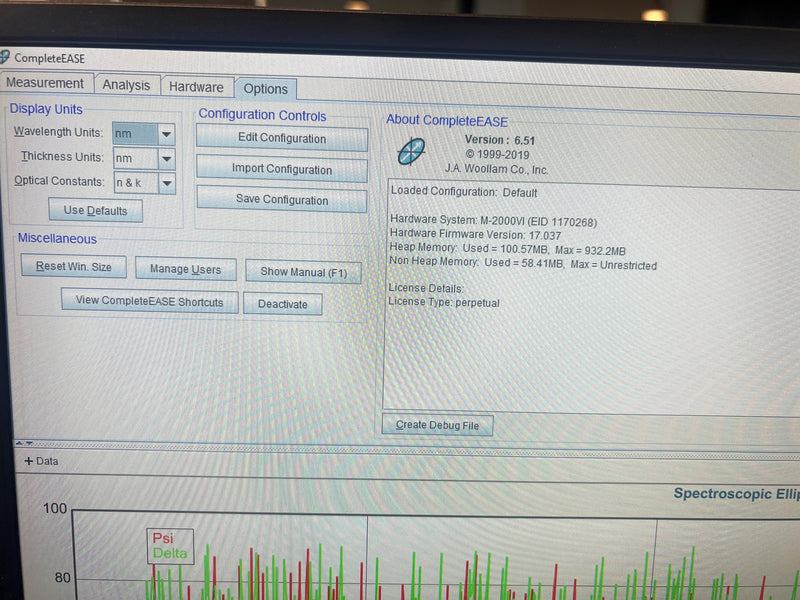Screen dimensions: 800x600
Task: Click Create Debug File
Action: 437,425
